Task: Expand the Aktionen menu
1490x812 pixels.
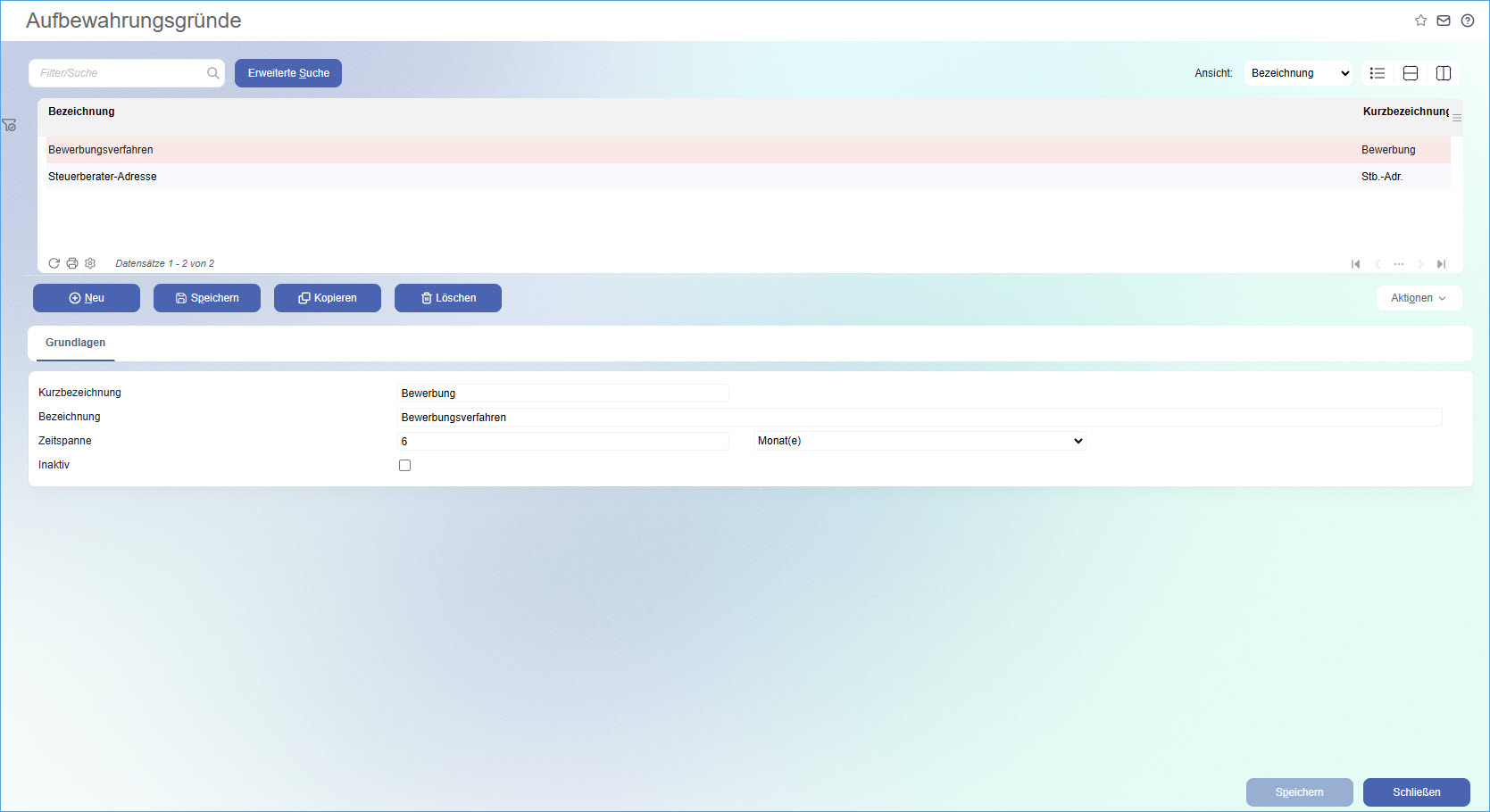Action: (1419, 298)
